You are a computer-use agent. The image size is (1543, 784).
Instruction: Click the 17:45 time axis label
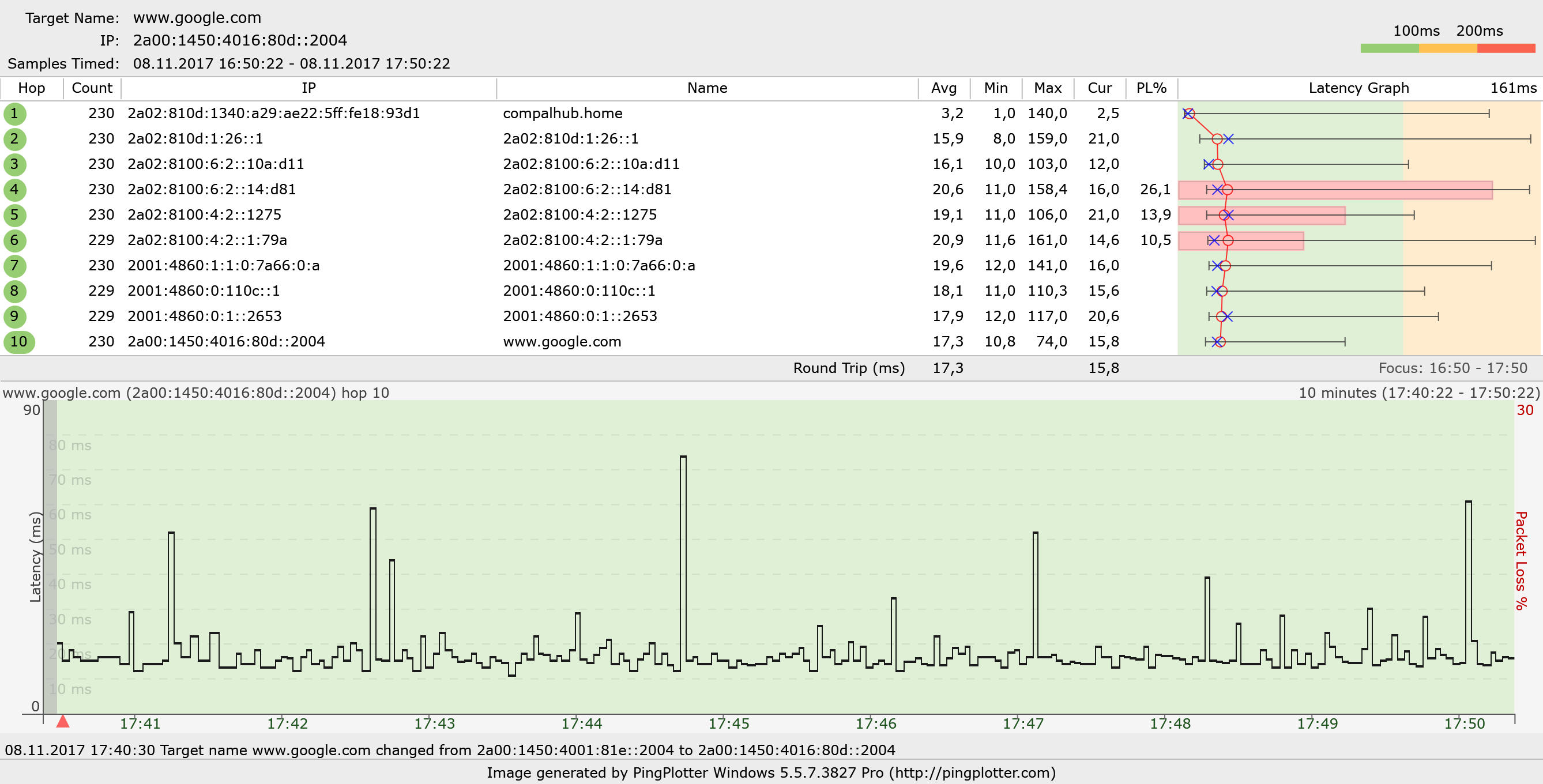728,723
